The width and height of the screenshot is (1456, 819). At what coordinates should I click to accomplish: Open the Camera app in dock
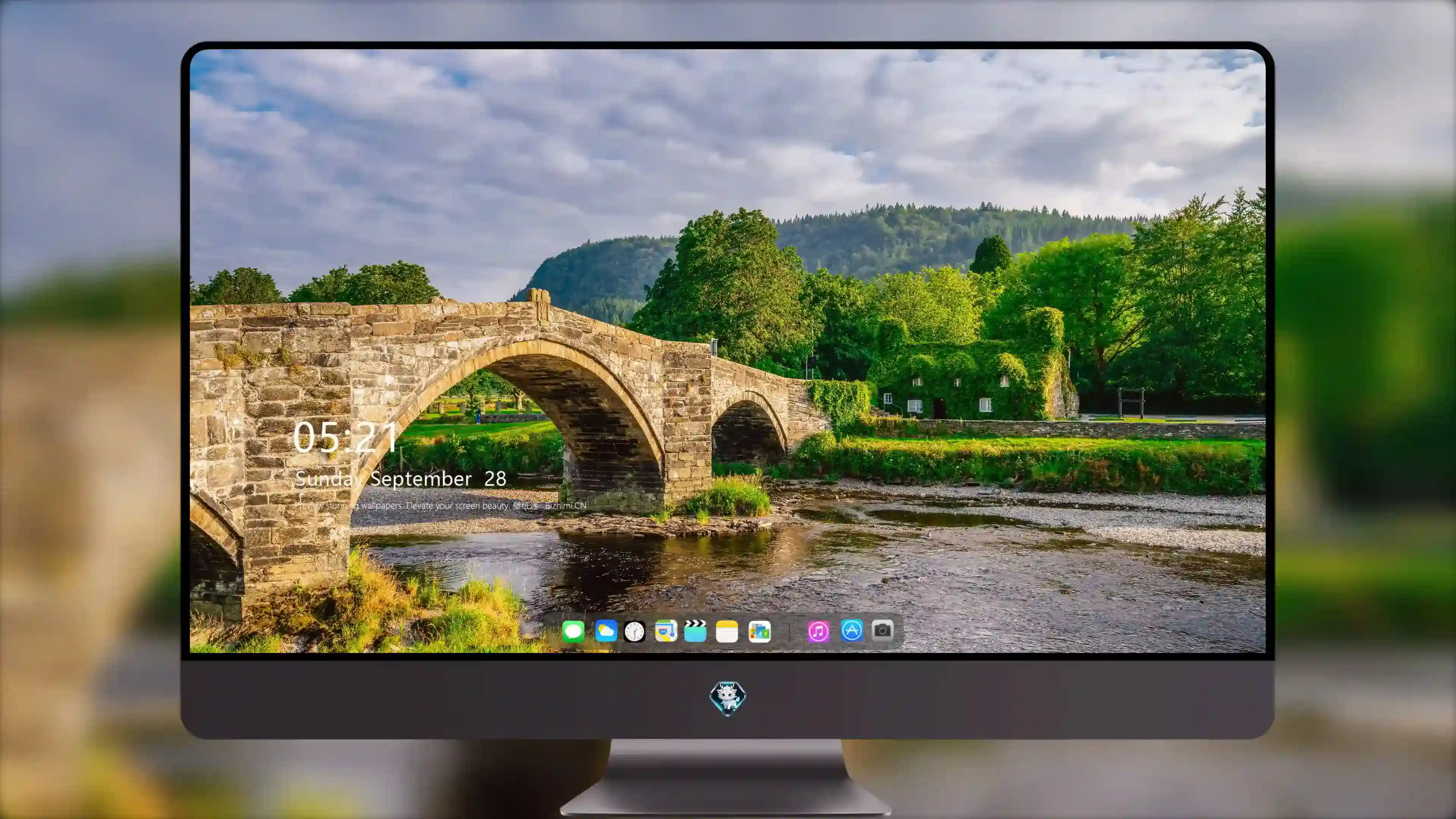(882, 630)
